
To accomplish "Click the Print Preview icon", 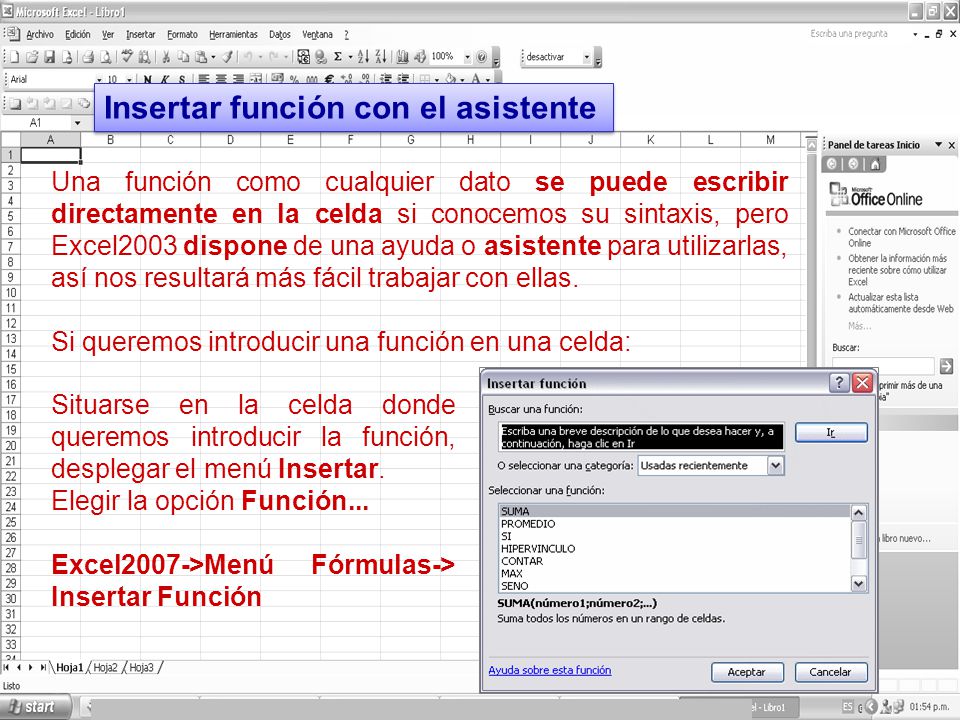I will pyautogui.click(x=105, y=57).
